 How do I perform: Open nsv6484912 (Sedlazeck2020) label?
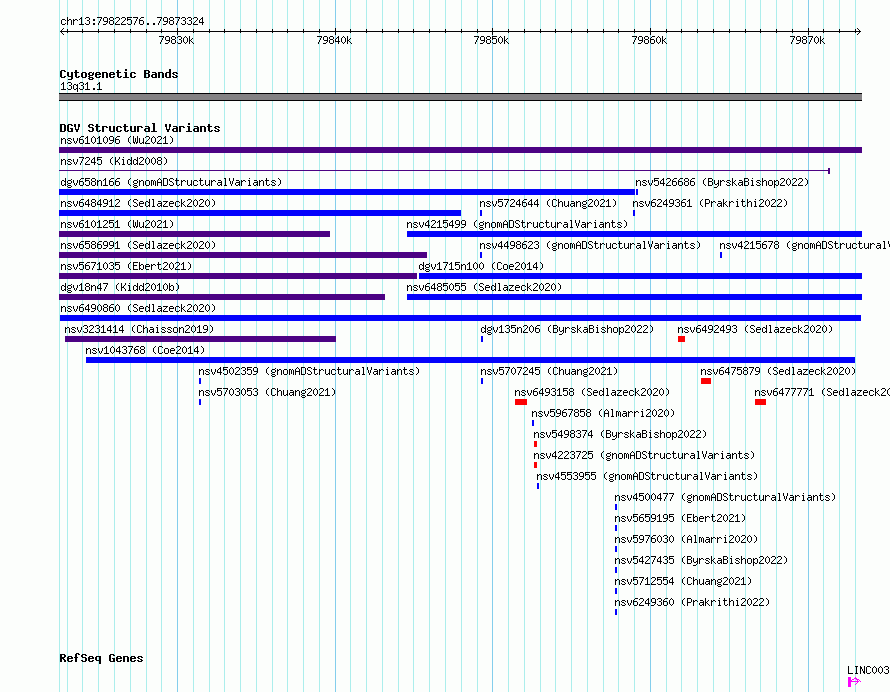point(138,203)
